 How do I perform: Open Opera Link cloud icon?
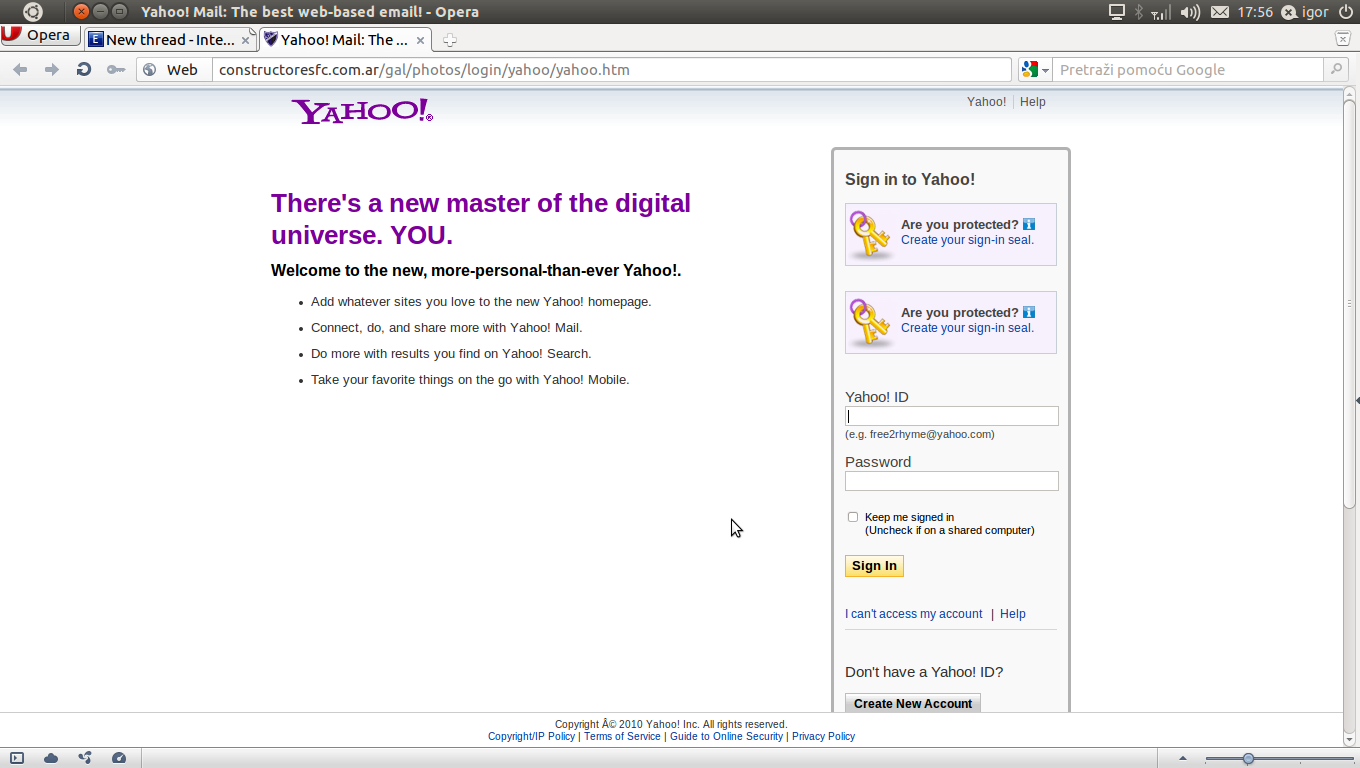click(x=51, y=758)
